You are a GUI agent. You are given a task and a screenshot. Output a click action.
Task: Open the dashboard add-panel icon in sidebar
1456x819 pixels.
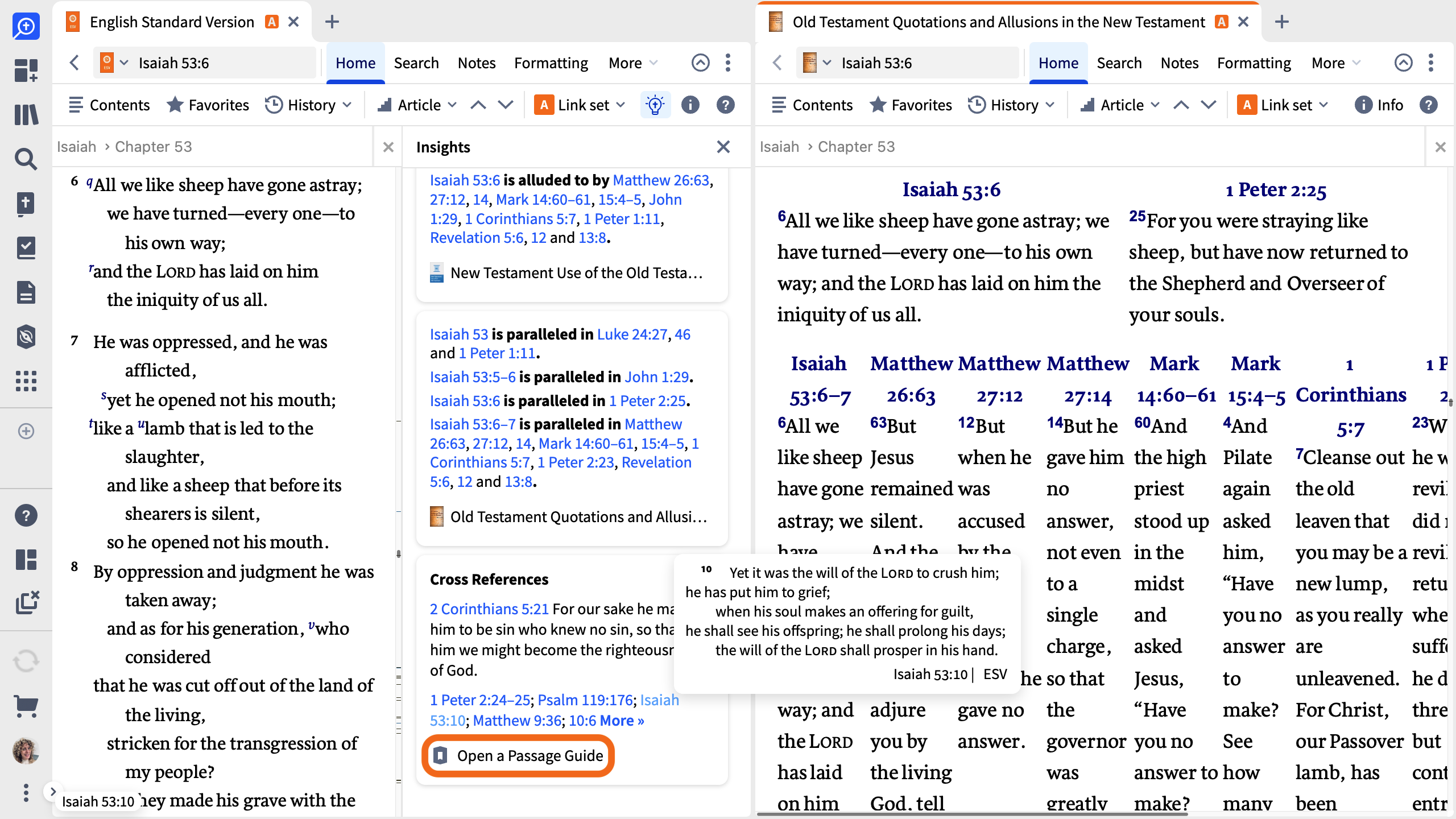click(26, 71)
